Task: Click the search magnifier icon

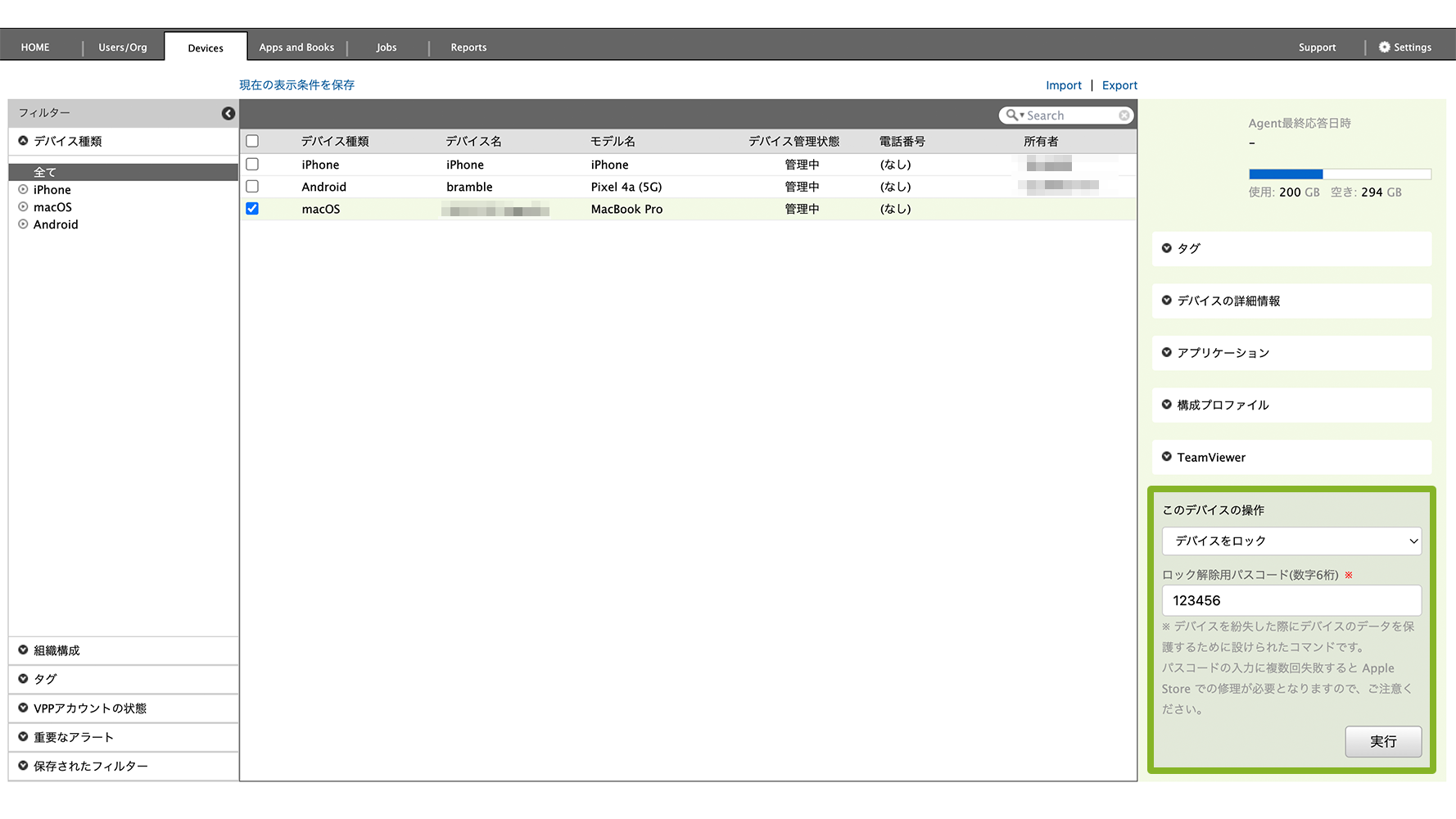Action: 1012,115
